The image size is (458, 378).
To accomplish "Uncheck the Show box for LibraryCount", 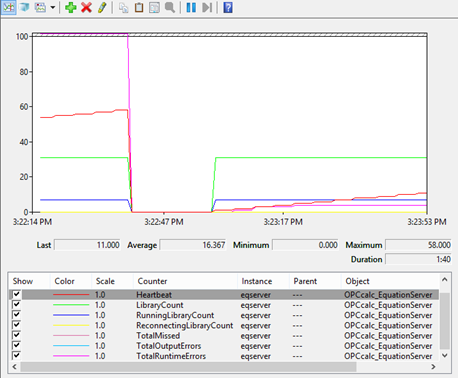I will (x=16, y=305).
